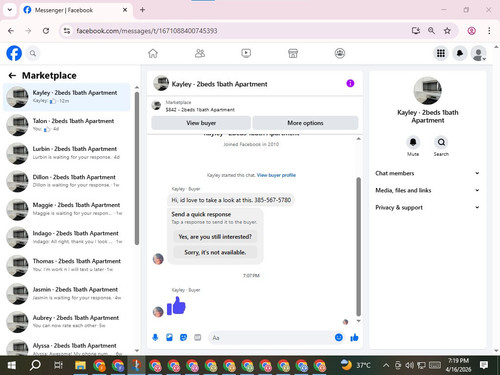500x375 pixels.
Task: Expand the Media, files and links section
Action: point(428,190)
